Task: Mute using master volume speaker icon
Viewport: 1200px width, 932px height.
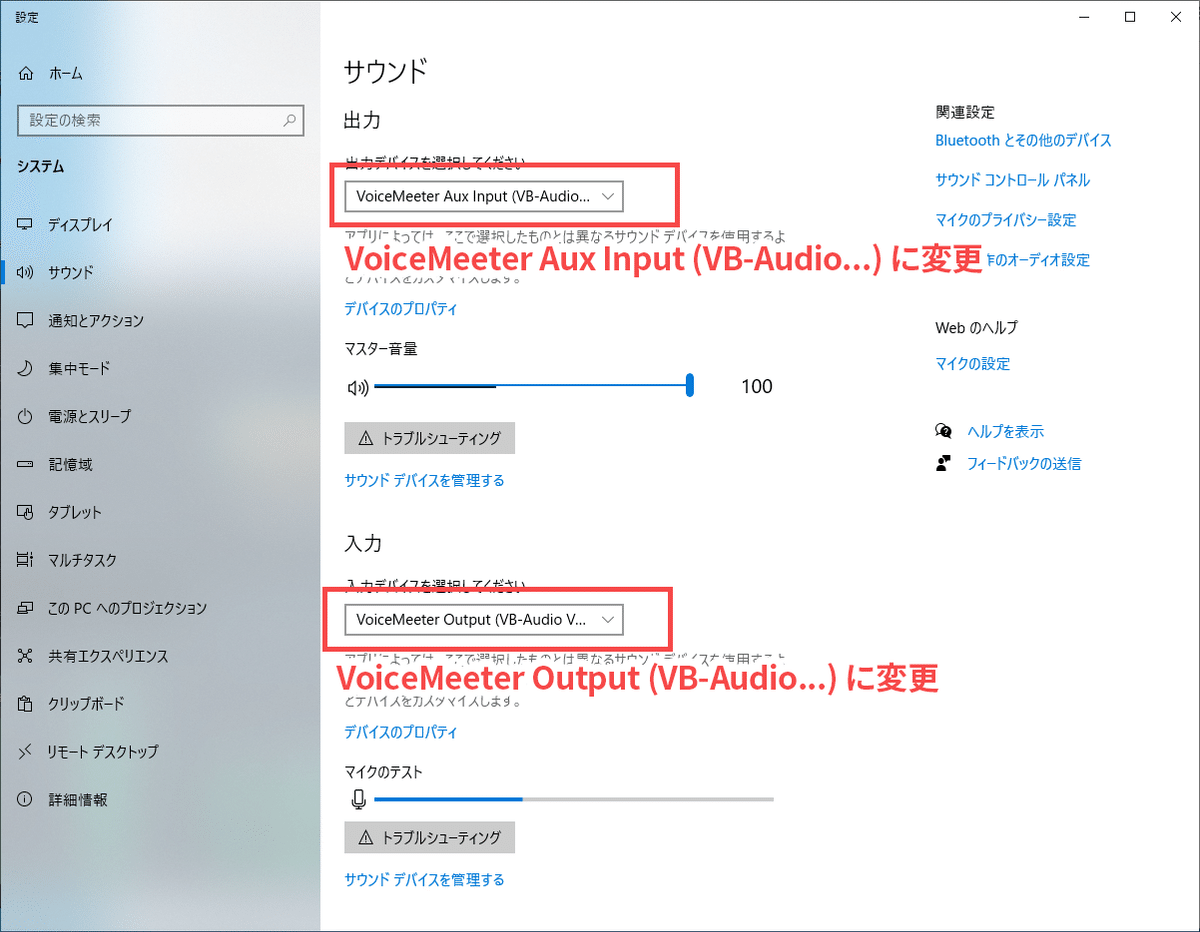Action: 357,387
